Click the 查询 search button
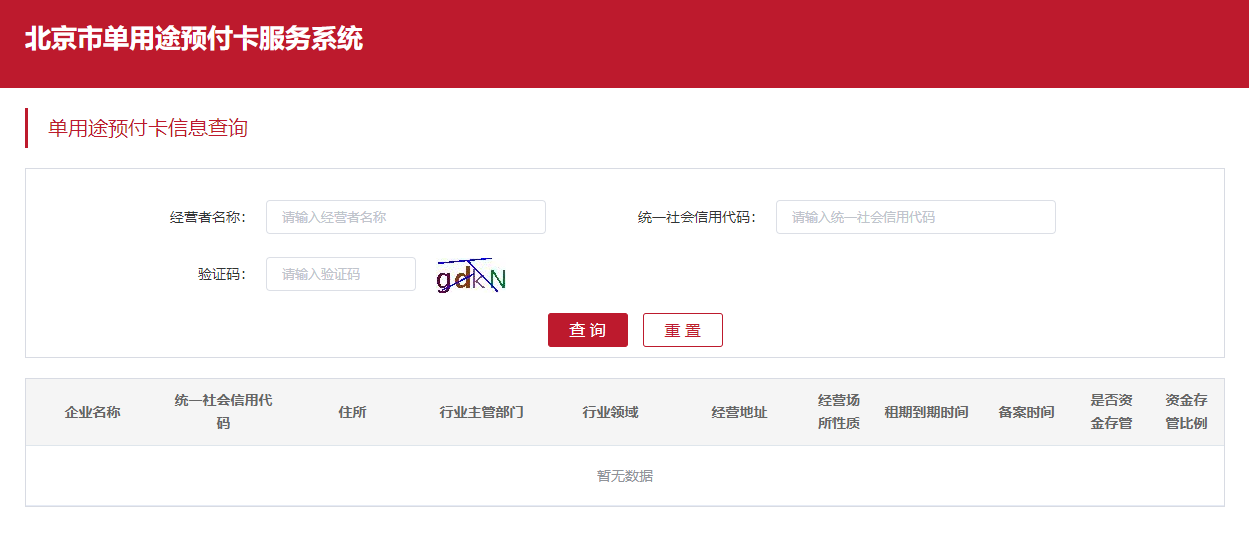Image resolution: width=1249 pixels, height=557 pixels. pos(587,330)
